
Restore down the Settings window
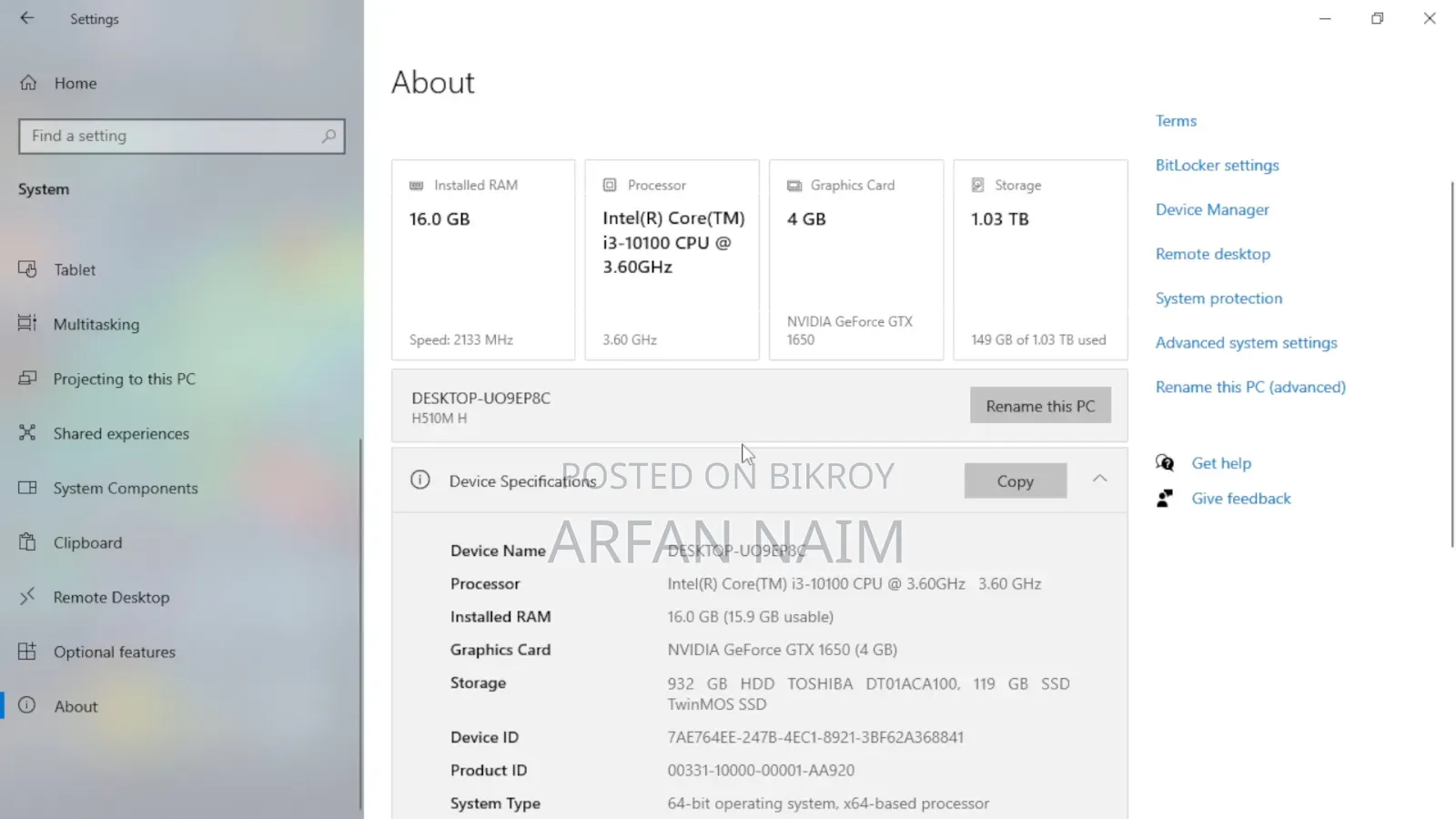point(1378,18)
